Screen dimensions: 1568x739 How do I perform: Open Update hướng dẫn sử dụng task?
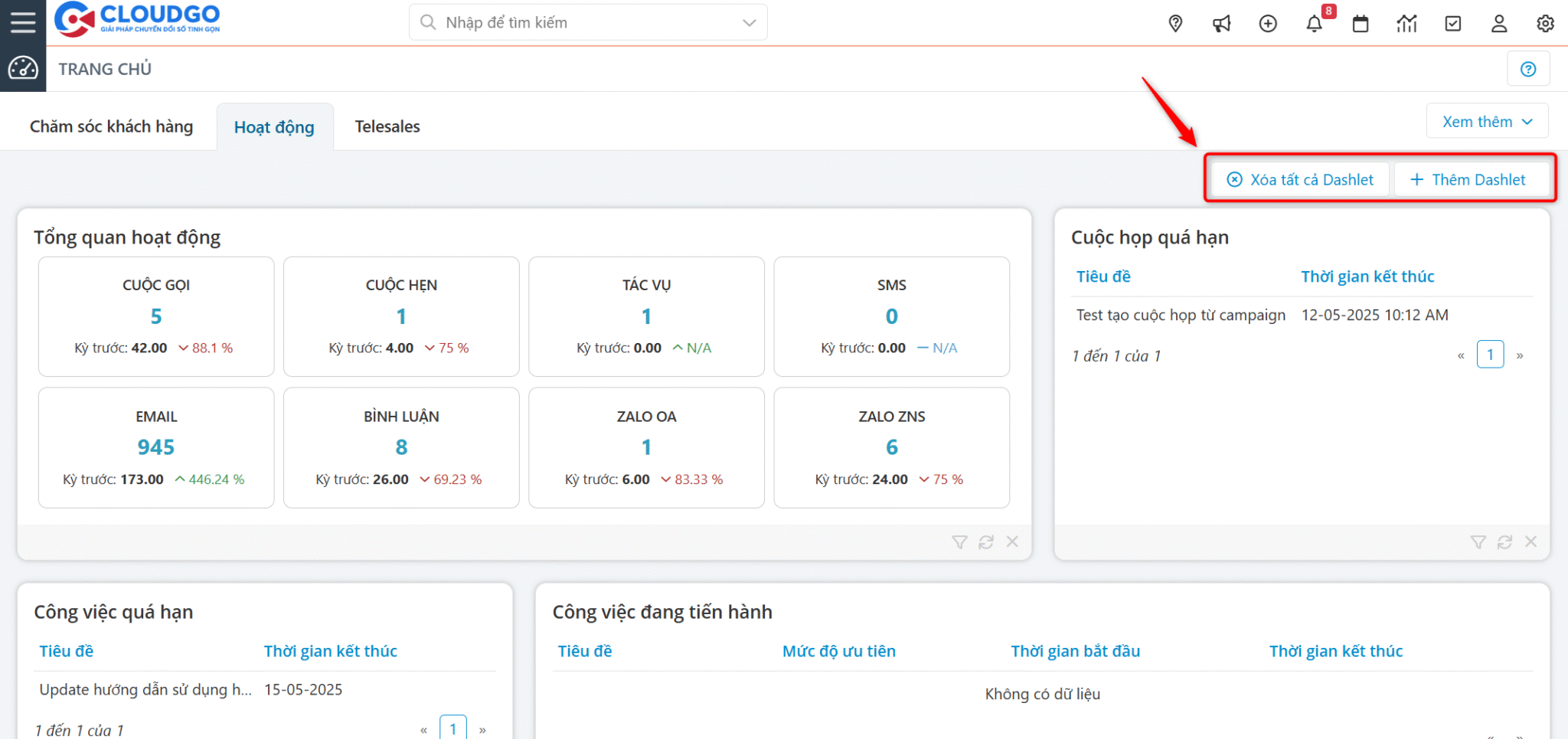pyautogui.click(x=145, y=690)
